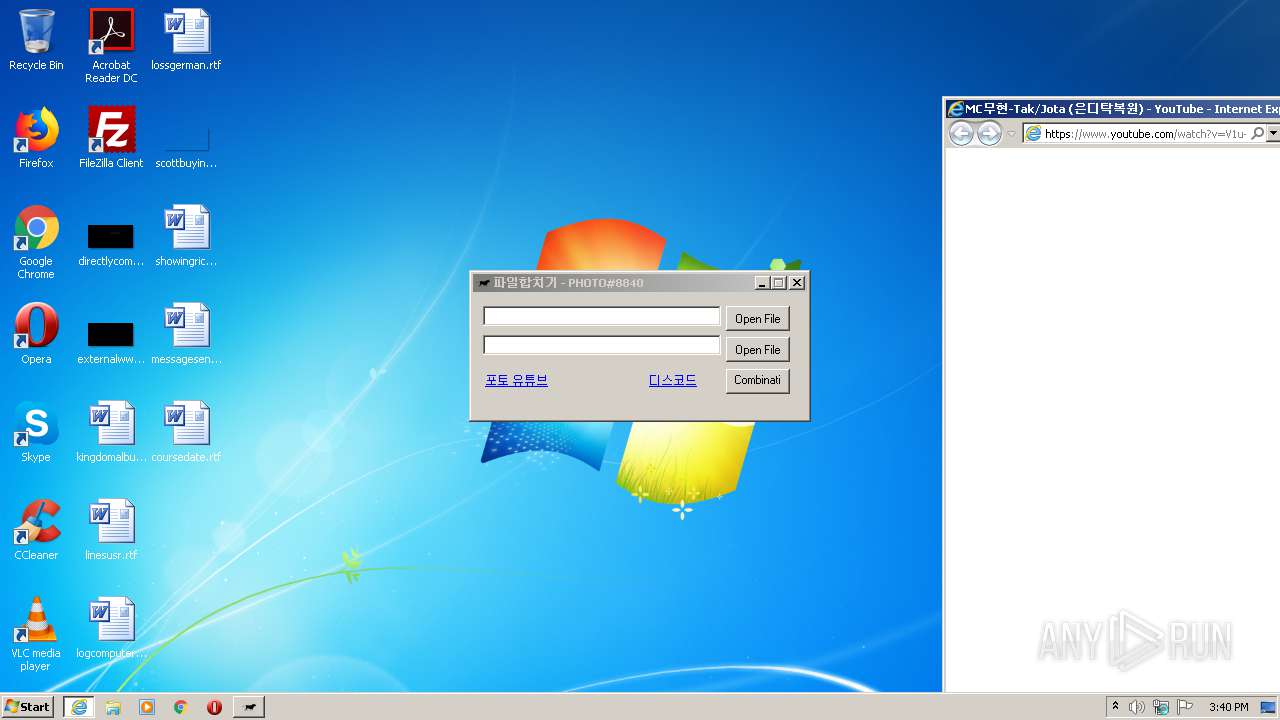Open the 디스코드 link

[673, 381]
